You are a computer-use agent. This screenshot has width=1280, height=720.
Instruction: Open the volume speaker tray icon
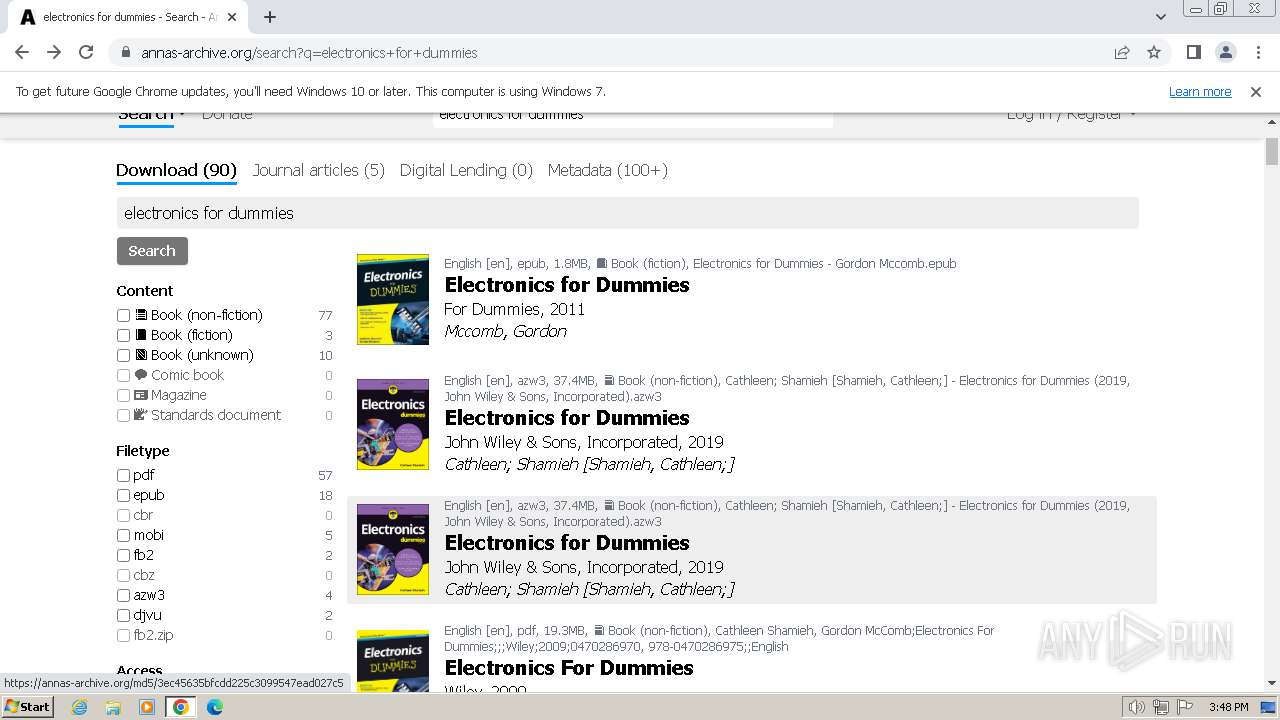point(1136,707)
